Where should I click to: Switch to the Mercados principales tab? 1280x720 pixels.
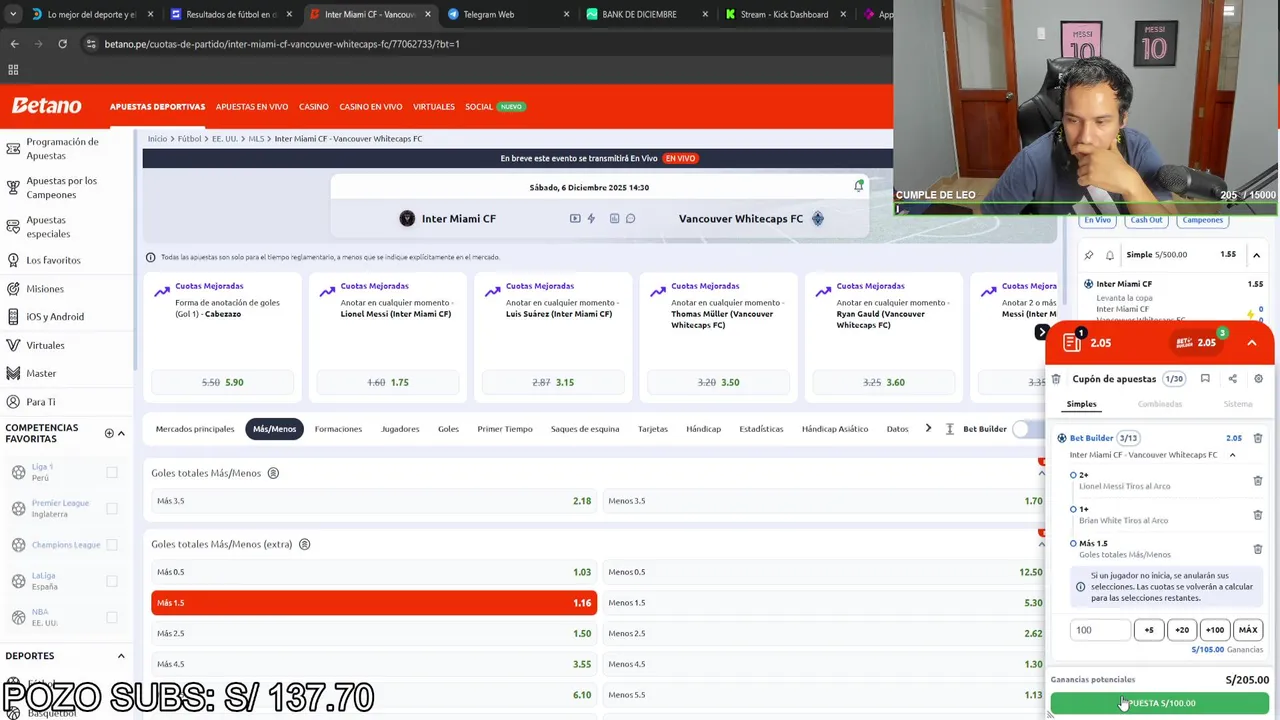[x=195, y=429]
